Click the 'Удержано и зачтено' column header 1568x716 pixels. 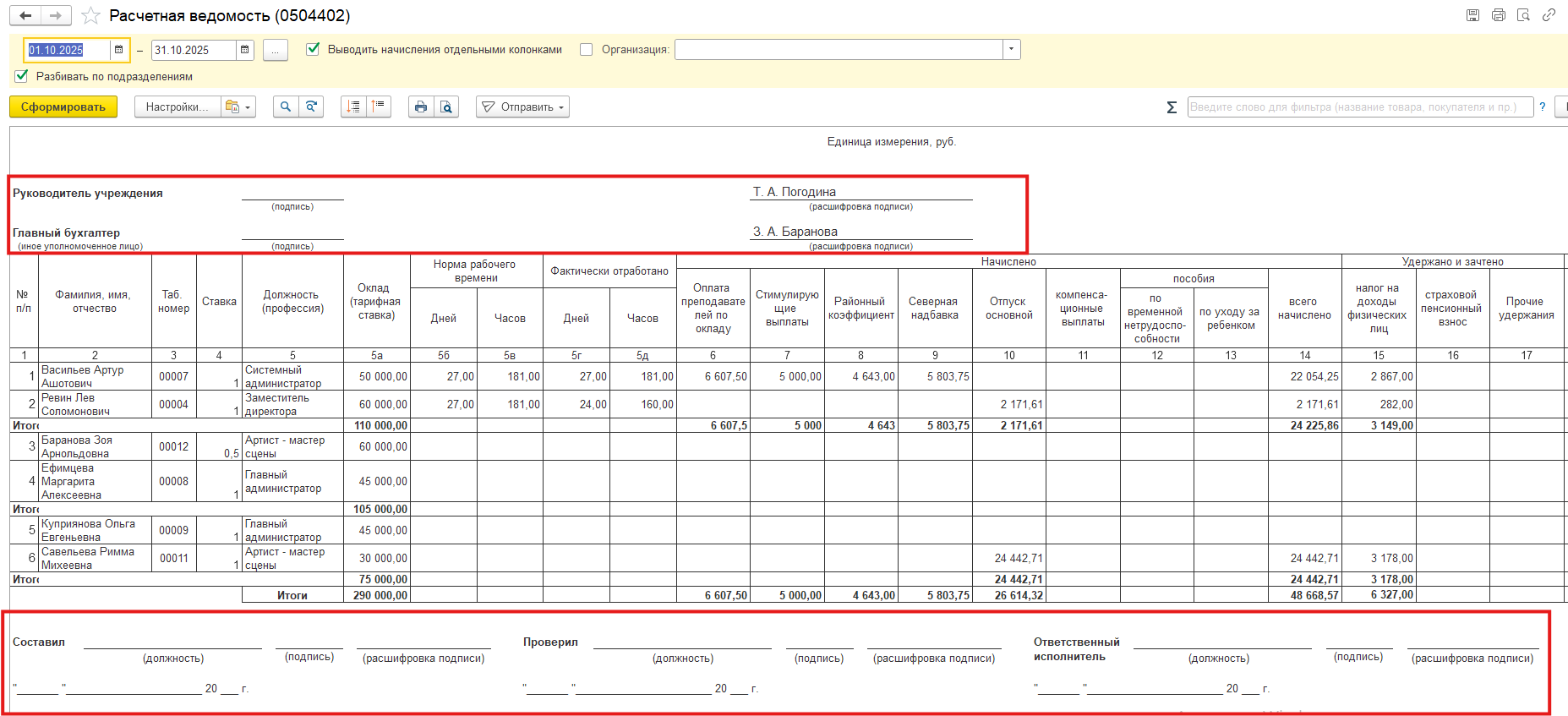click(1452, 261)
